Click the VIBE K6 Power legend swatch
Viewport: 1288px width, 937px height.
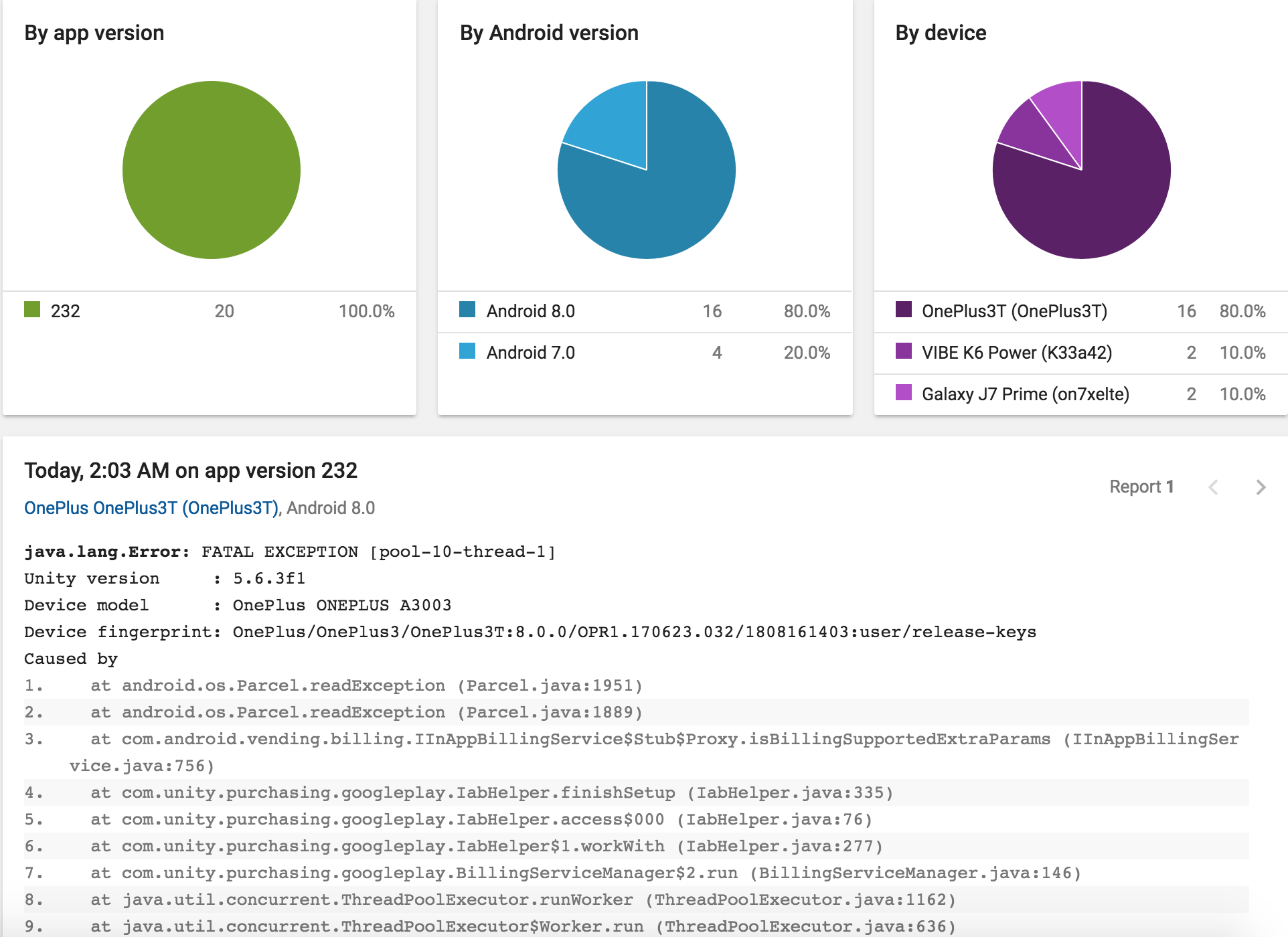coord(904,351)
